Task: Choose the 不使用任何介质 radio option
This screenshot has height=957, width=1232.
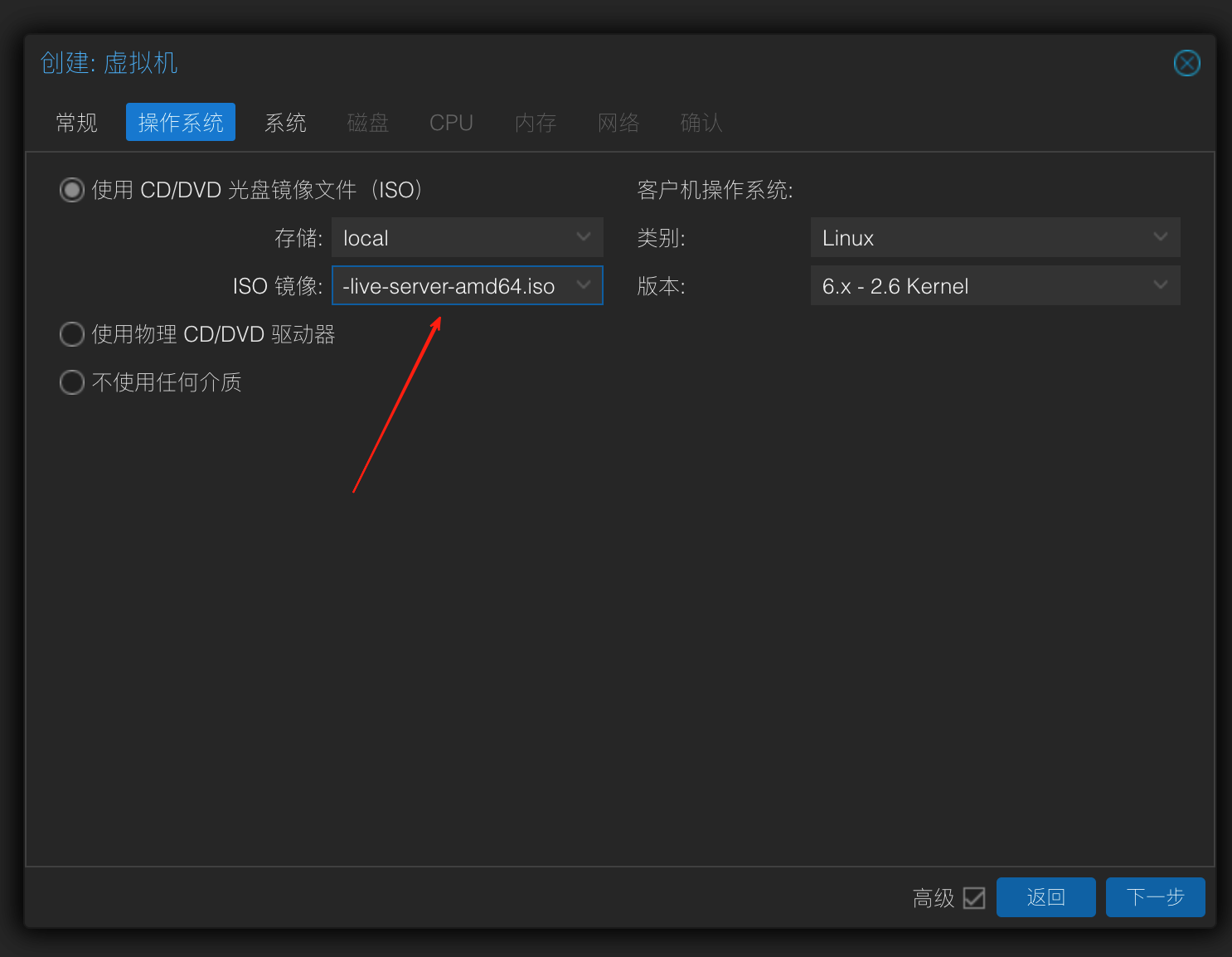Action: [x=72, y=382]
